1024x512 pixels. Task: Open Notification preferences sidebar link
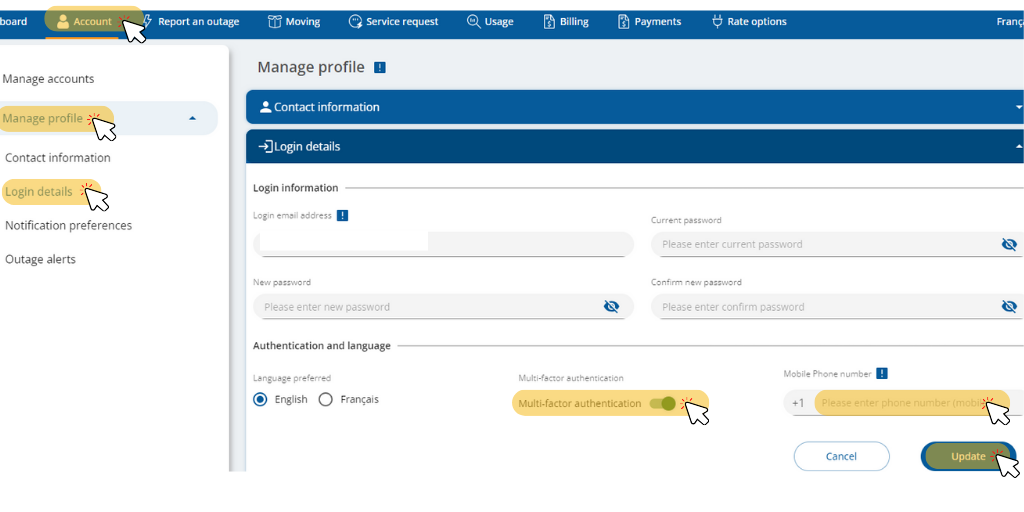(69, 225)
